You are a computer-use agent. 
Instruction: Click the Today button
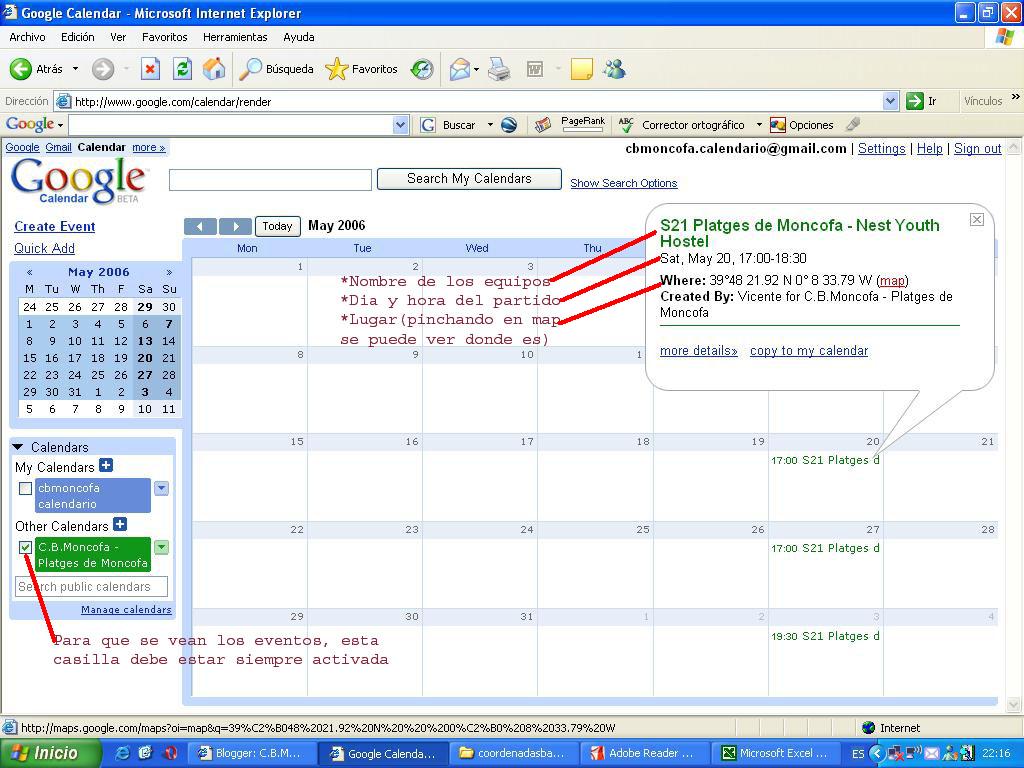[x=278, y=226]
